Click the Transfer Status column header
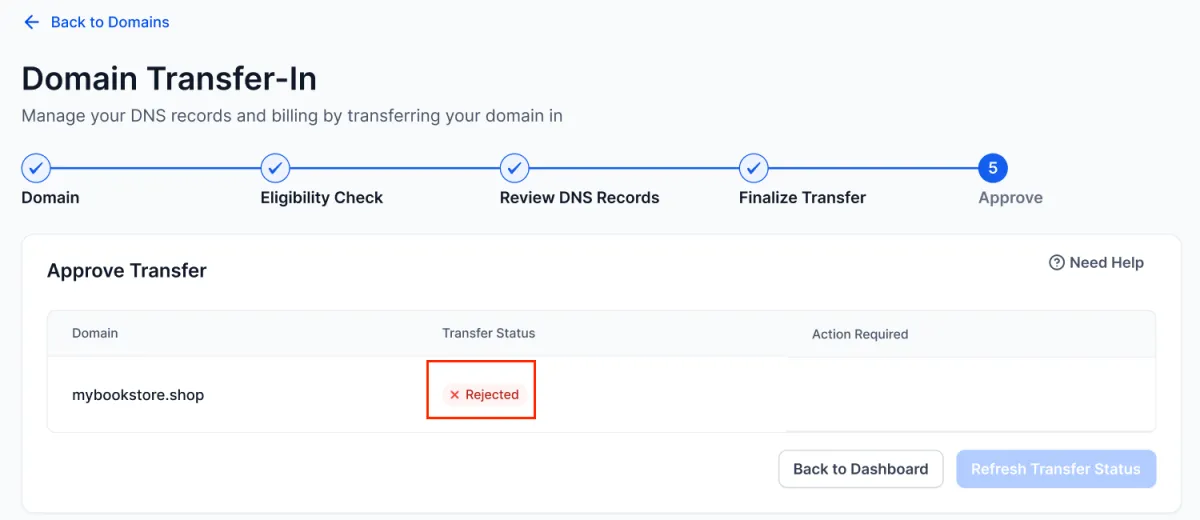Viewport: 1200px width, 520px height. [489, 333]
